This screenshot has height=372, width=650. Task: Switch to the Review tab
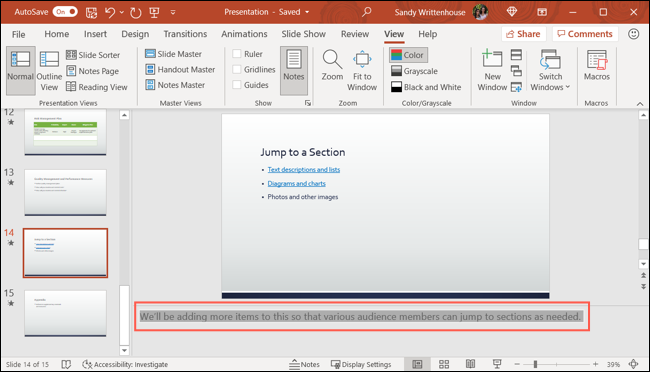click(x=355, y=34)
